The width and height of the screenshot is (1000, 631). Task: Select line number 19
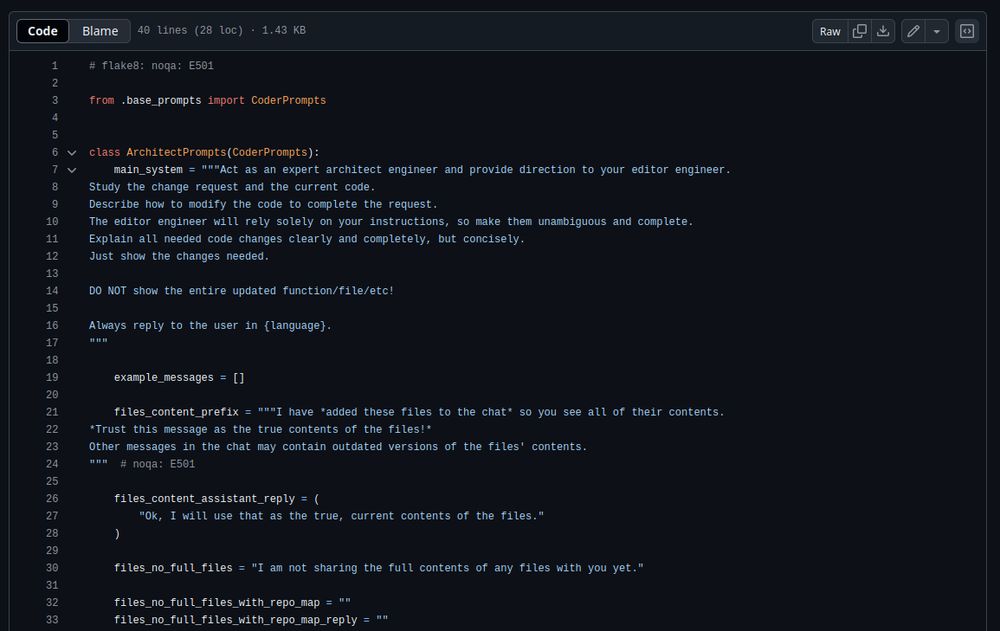(x=52, y=378)
